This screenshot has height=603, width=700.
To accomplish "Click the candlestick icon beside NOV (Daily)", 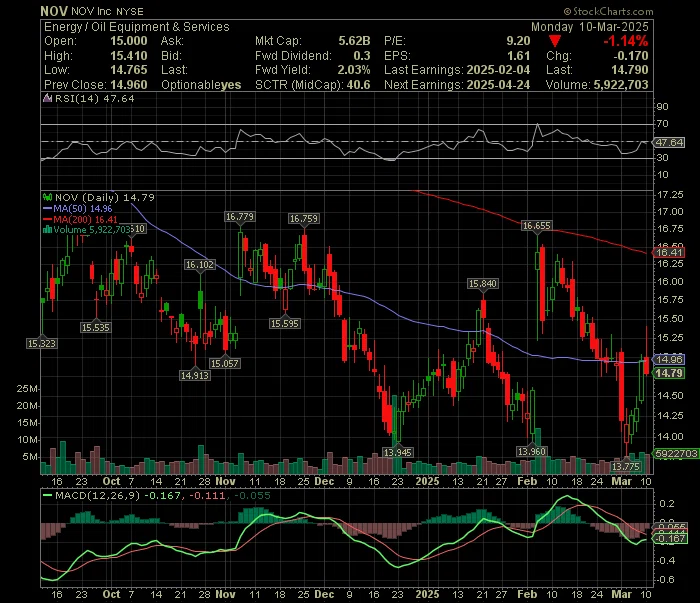I will [x=47, y=197].
